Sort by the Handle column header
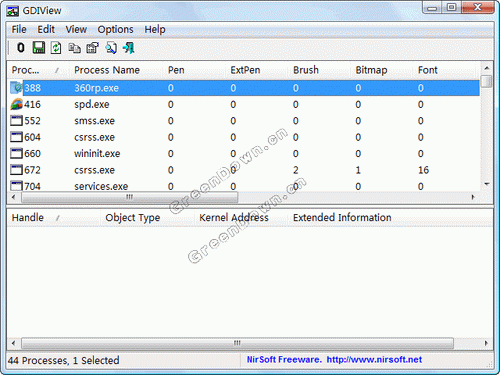This screenshot has width=500, height=375. pos(54,218)
